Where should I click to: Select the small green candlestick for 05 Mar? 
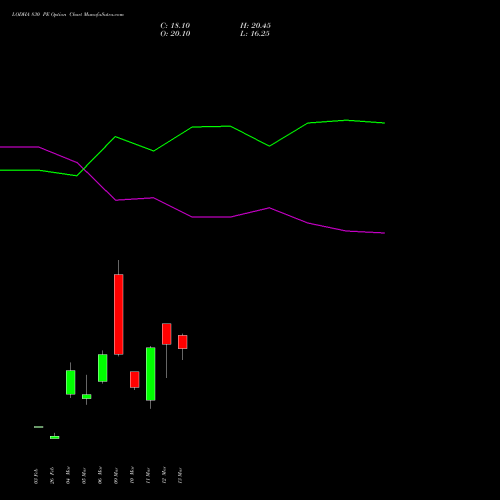click(87, 396)
